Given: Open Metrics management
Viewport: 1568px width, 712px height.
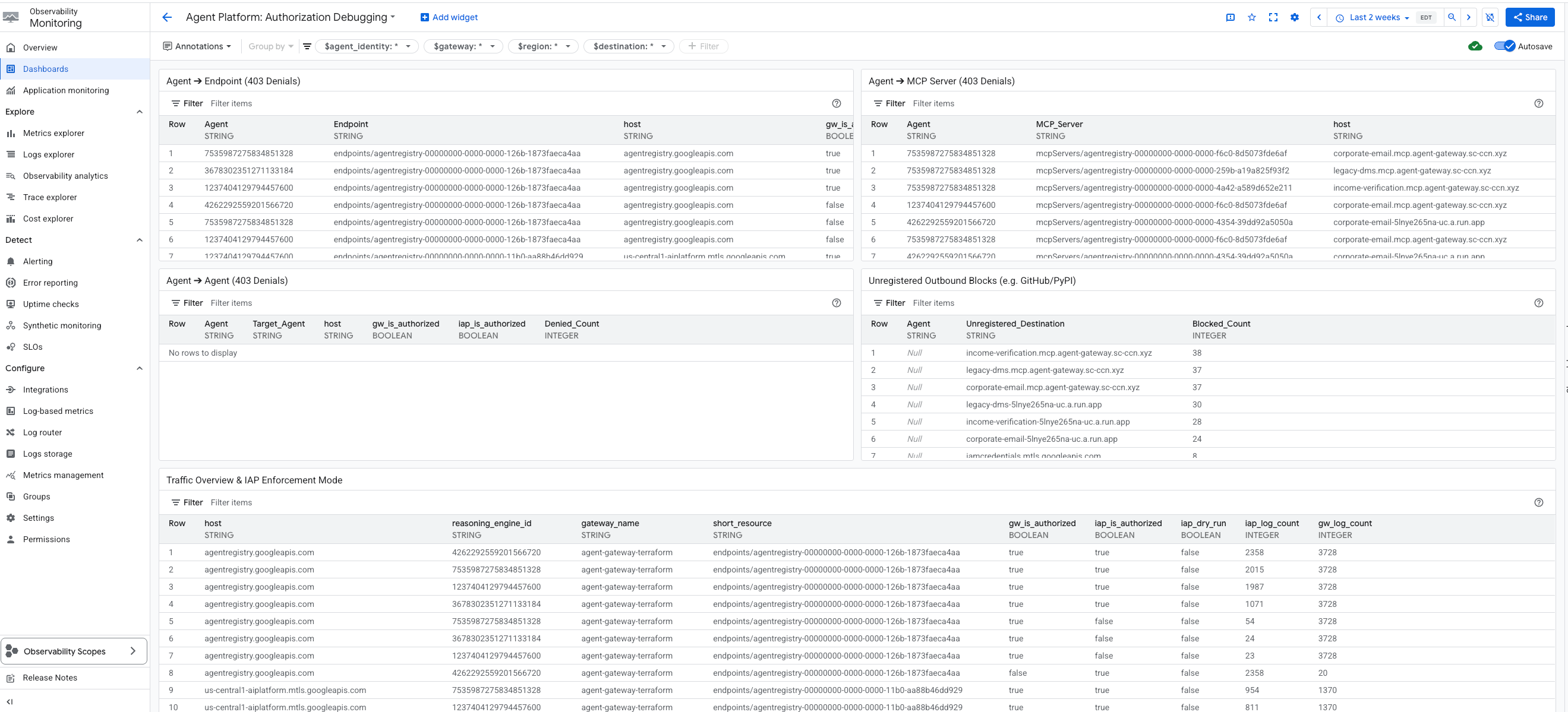Looking at the screenshot, I should (x=74, y=475).
